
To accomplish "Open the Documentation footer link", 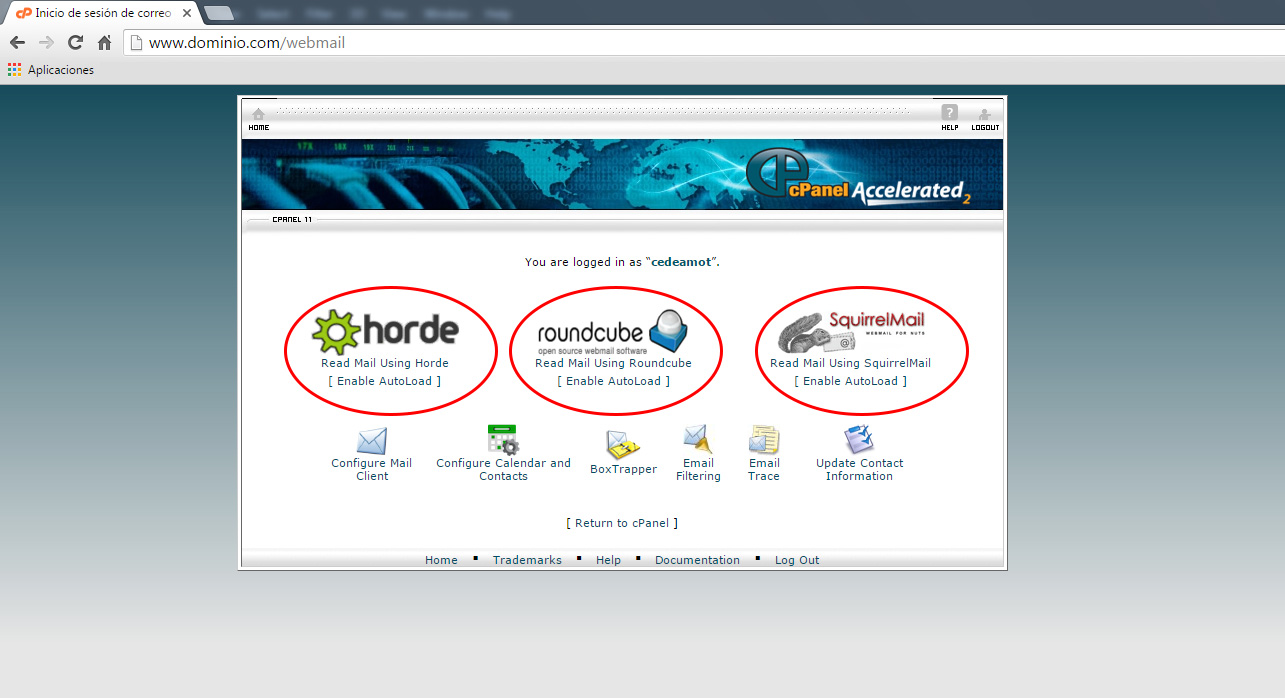I will (697, 560).
